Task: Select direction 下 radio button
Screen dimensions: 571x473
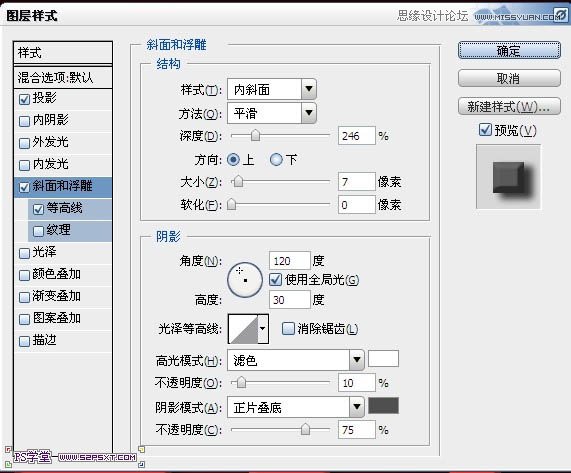Action: pyautogui.click(x=276, y=160)
